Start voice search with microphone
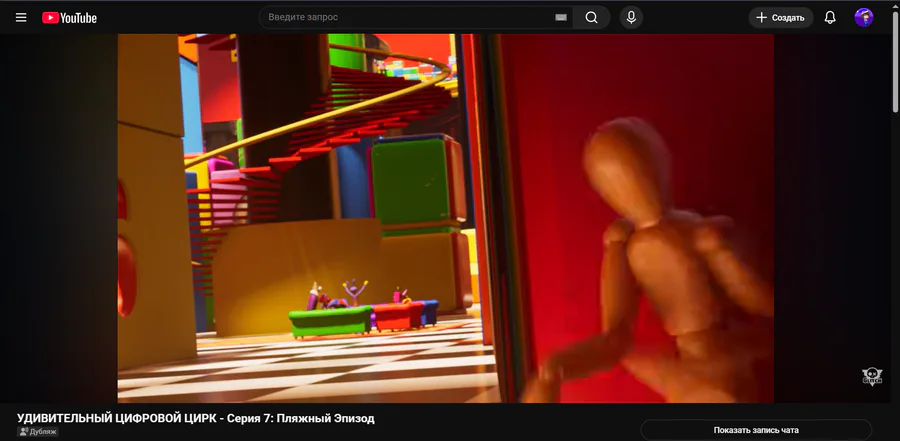 pyautogui.click(x=631, y=17)
